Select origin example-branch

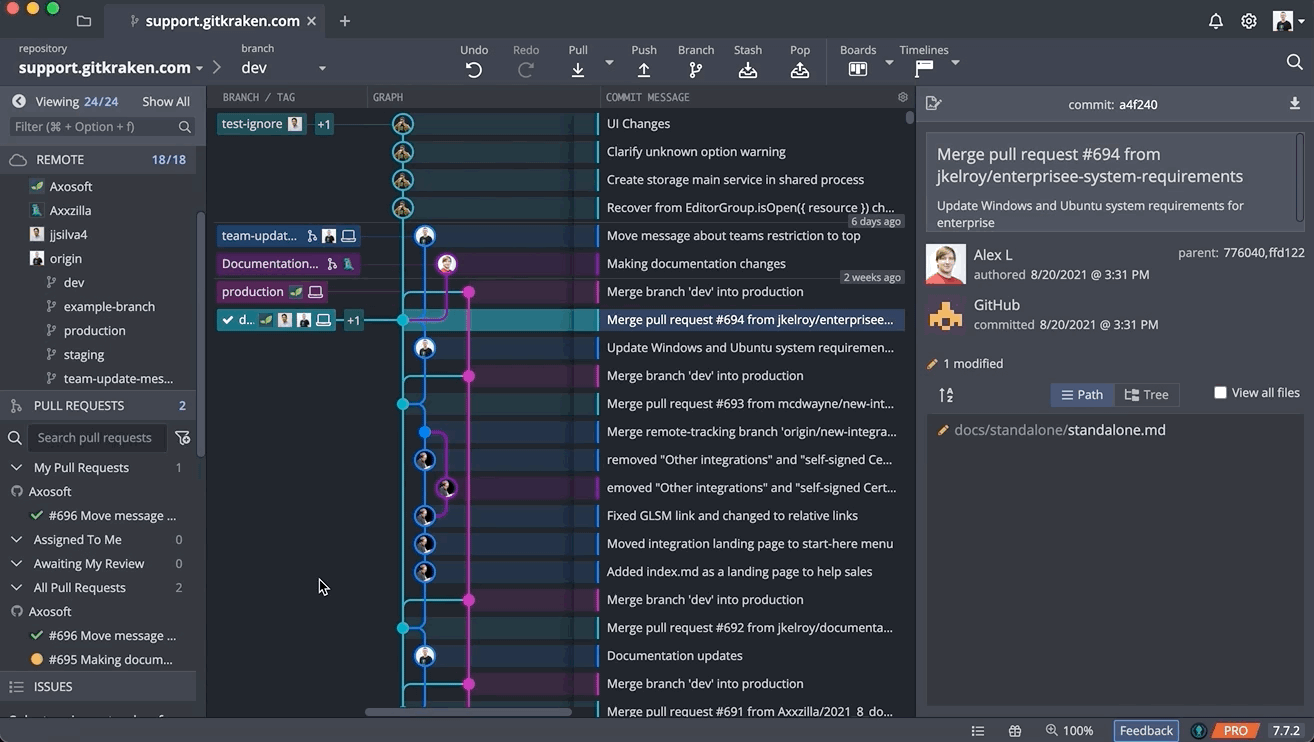[x=109, y=306]
